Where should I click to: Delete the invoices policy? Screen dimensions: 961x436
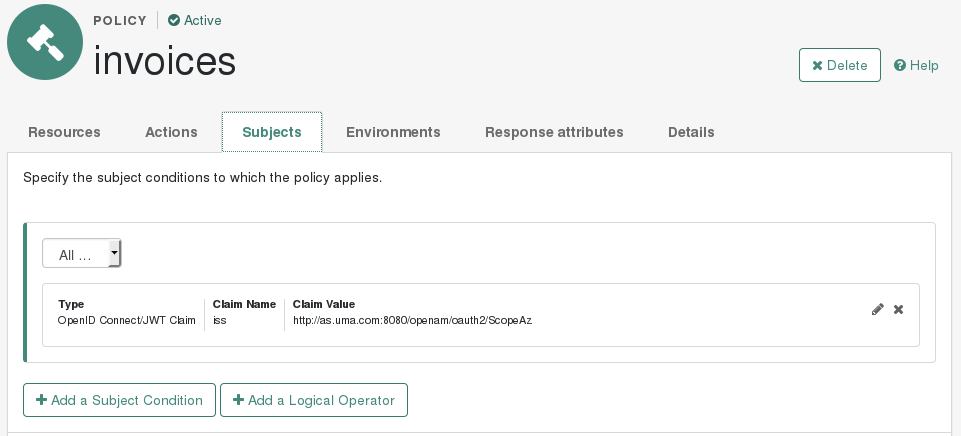[839, 65]
